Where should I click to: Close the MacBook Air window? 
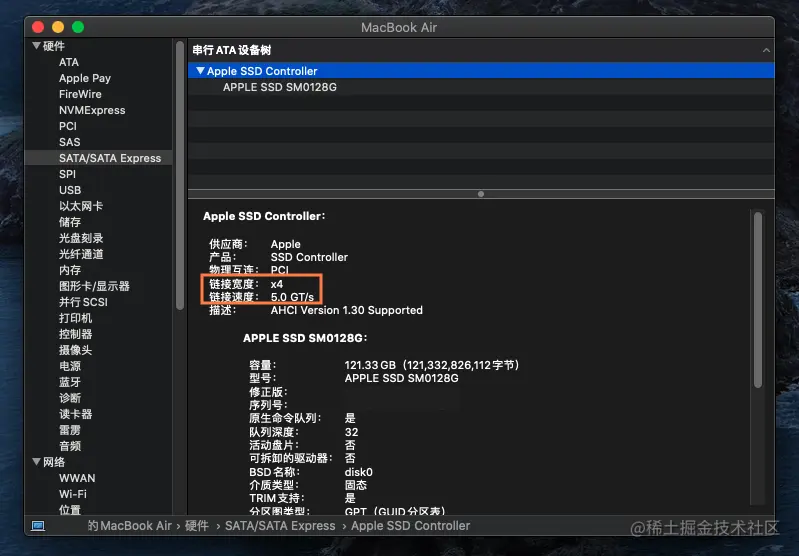pyautogui.click(x=38, y=27)
